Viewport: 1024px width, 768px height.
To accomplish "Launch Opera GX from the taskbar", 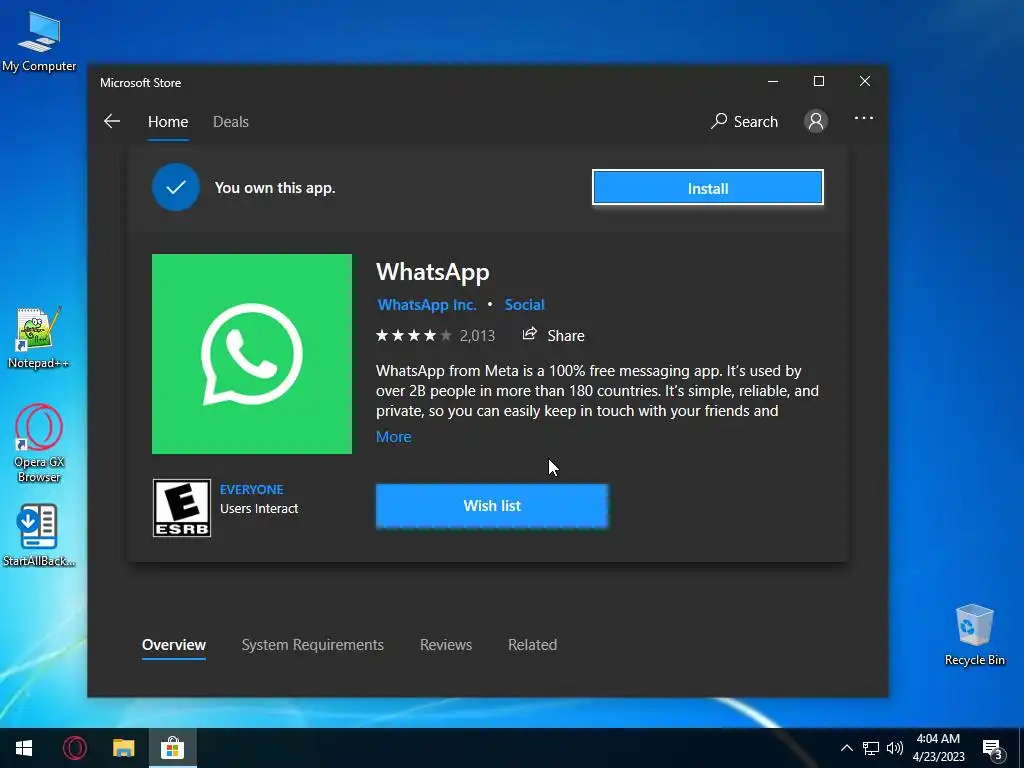I will point(74,748).
